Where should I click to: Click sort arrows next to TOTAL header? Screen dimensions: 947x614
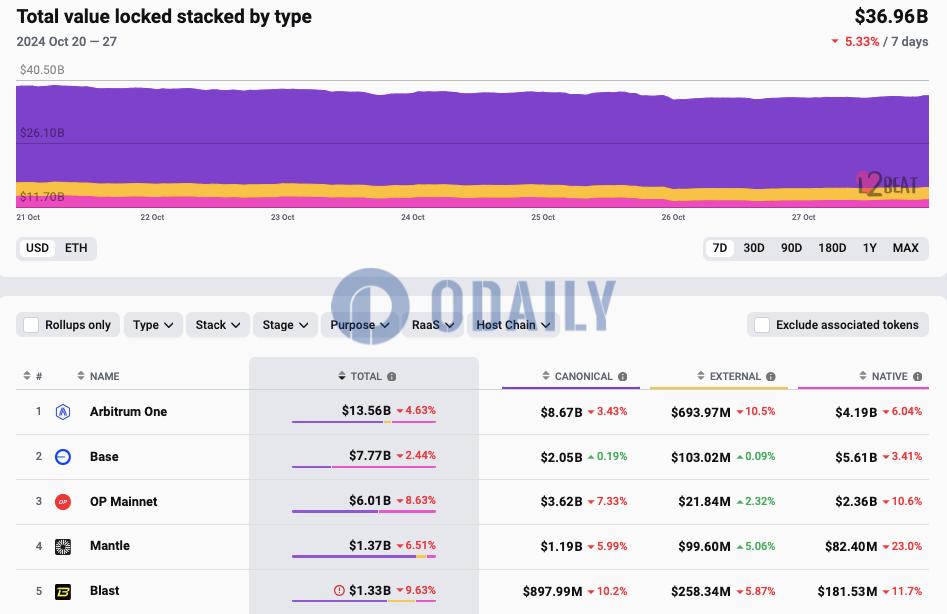point(342,376)
